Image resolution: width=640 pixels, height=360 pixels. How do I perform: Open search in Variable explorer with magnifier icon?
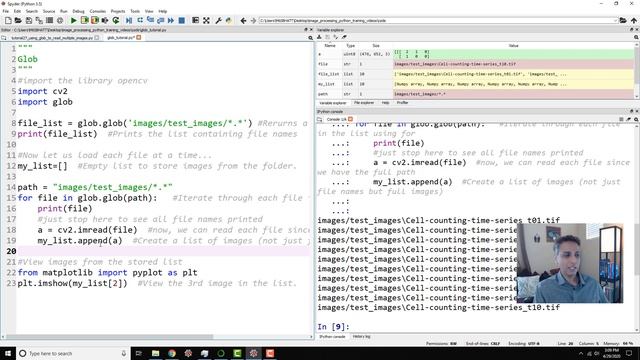pyautogui.click(x=636, y=37)
